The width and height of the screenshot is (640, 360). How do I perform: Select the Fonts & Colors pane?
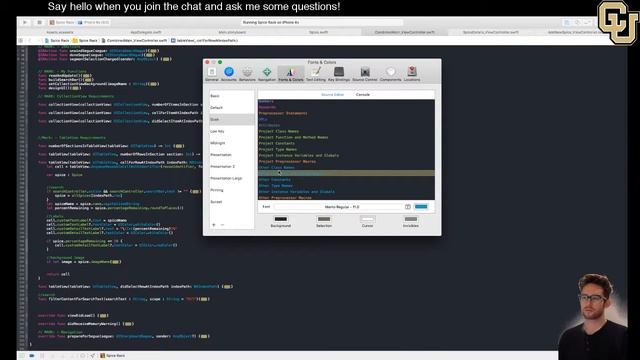click(x=291, y=74)
